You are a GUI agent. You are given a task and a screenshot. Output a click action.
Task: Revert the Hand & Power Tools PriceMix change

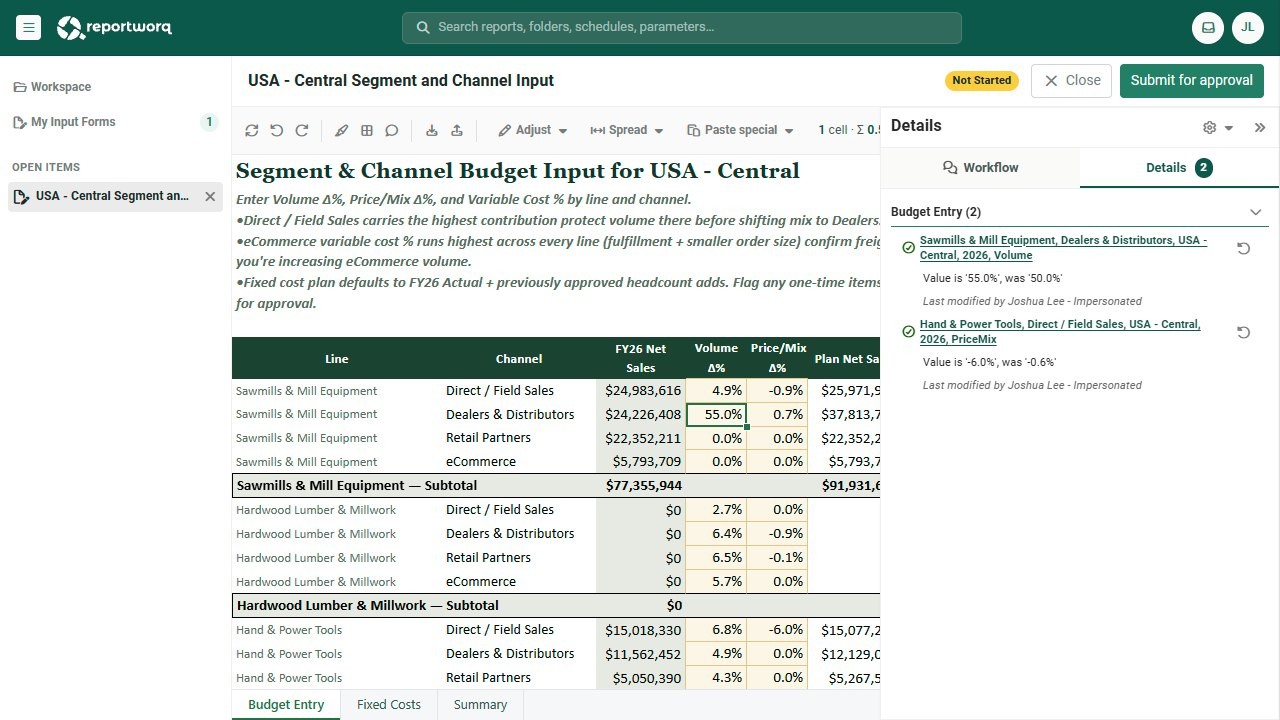pyautogui.click(x=1243, y=332)
